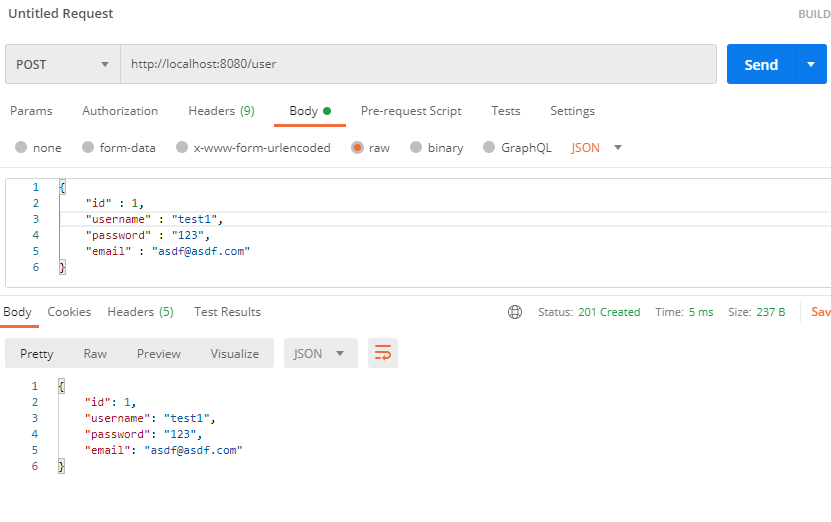
Task: Click the BUILD mode label
Action: [815, 14]
